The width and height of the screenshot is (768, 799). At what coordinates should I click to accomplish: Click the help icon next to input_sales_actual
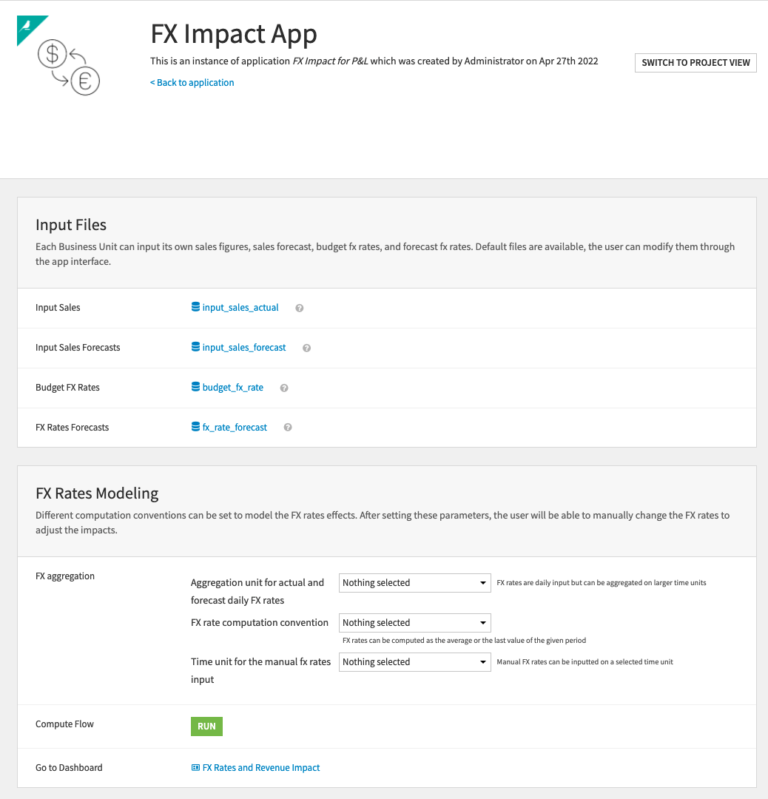tap(300, 308)
